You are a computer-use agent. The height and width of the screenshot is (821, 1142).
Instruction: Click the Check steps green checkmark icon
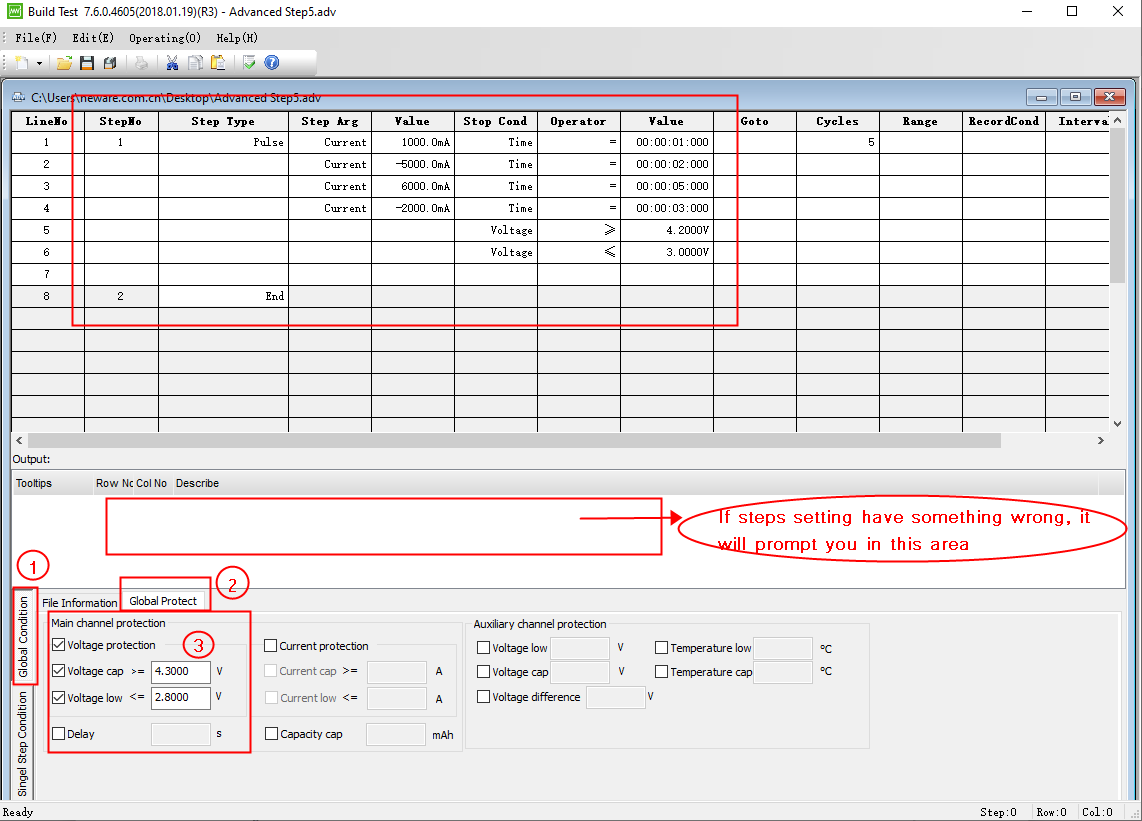point(249,63)
